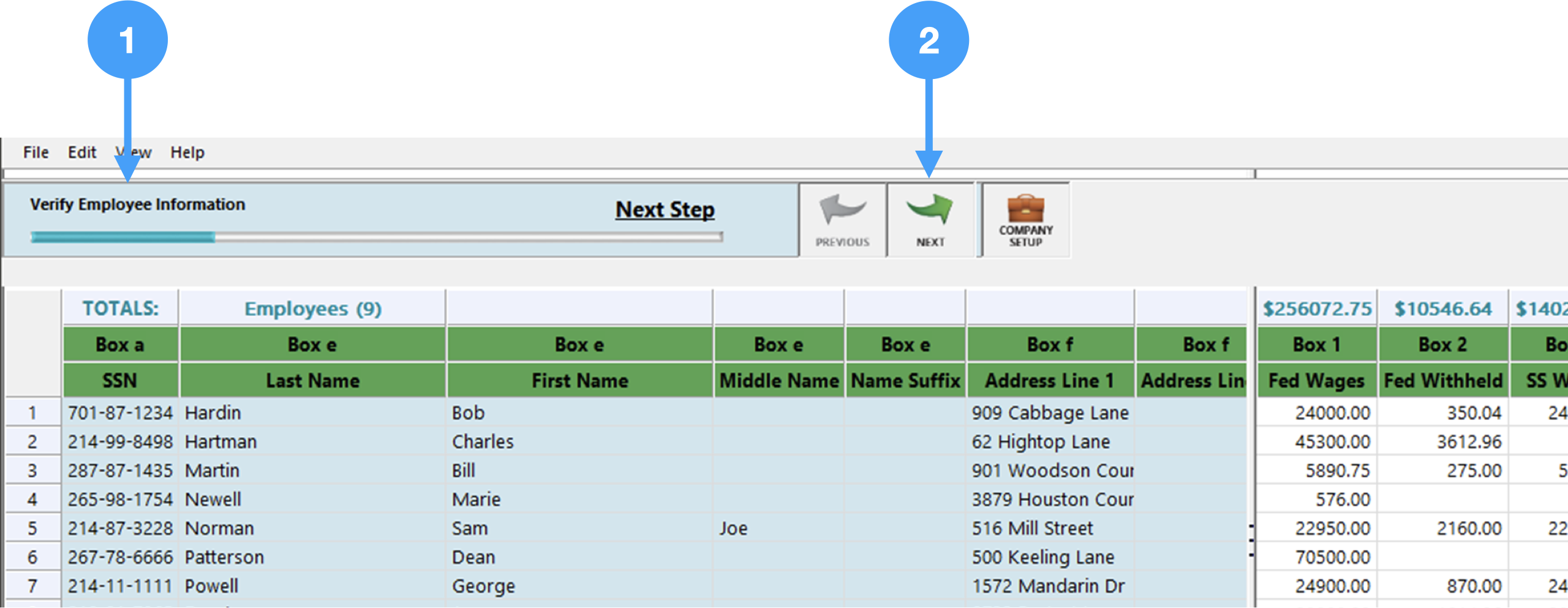
Task: Open the File menu
Action: click(x=36, y=152)
